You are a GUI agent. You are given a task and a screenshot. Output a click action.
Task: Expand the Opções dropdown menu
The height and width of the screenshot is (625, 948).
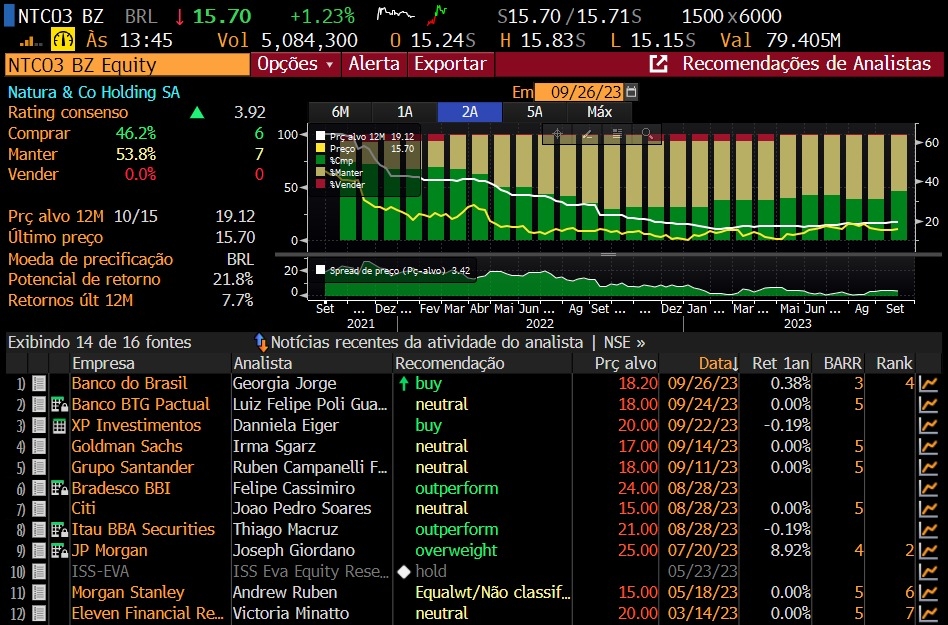pyautogui.click(x=296, y=64)
